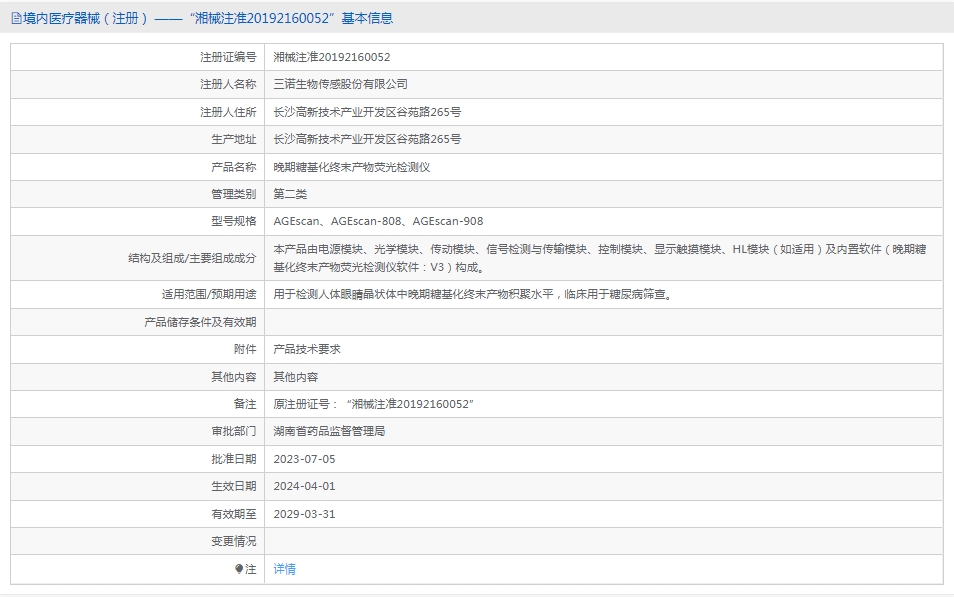Click the 结构及组成/主要组成成分 label
Screen dimensions: 954x597
(x=192, y=259)
